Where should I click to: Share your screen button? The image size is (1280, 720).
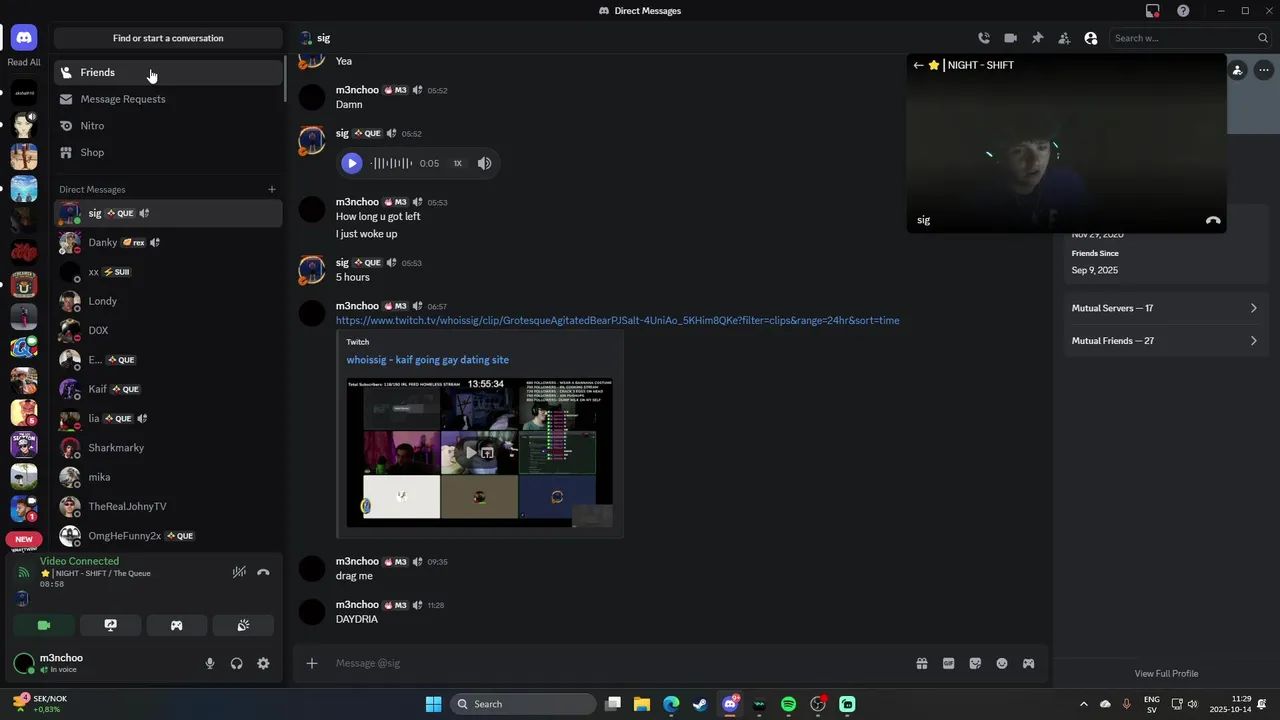(x=110, y=625)
